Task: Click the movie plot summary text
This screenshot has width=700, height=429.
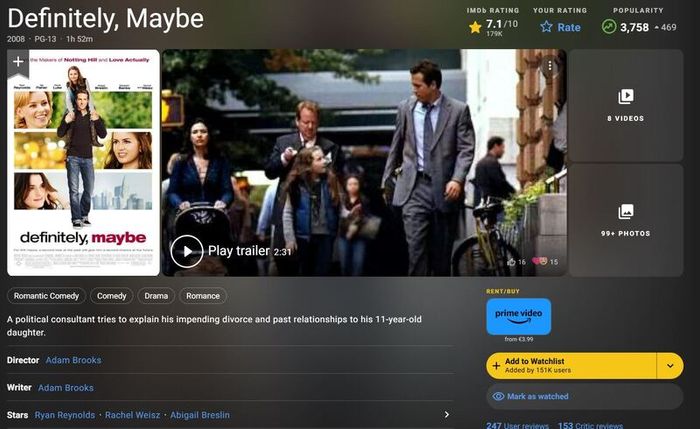Action: (x=214, y=326)
